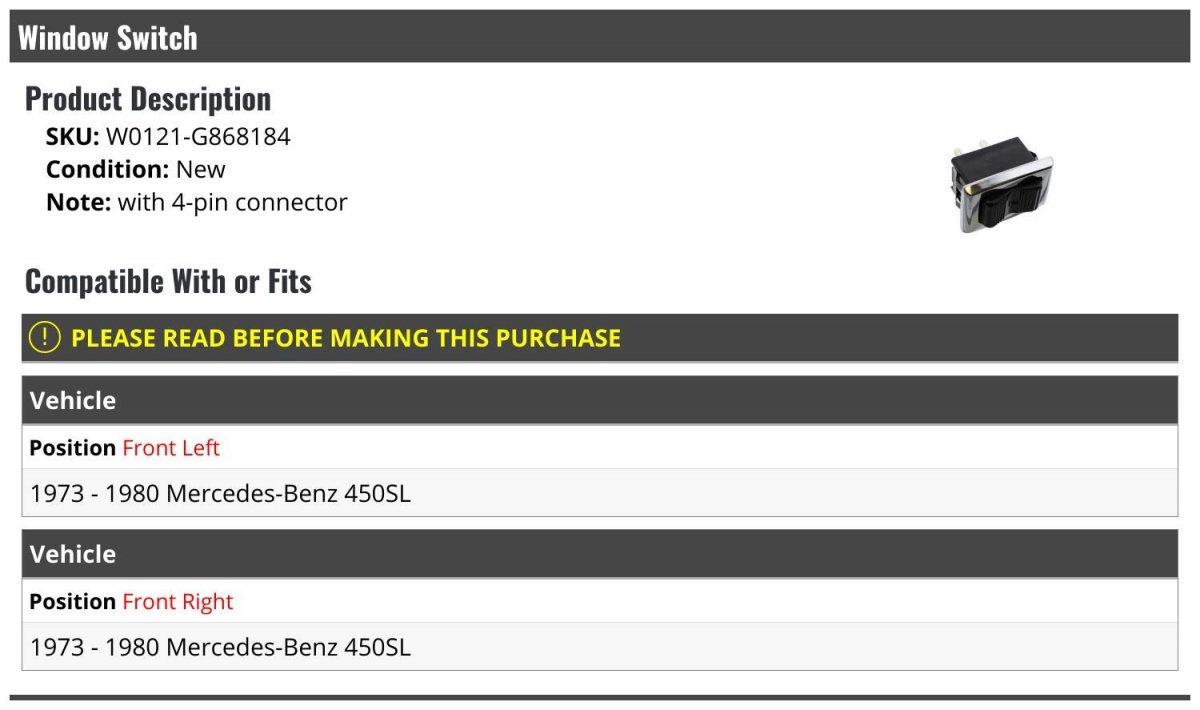Image resolution: width=1200 pixels, height=710 pixels.
Task: Click the SKU label
Action: pyautogui.click(x=73, y=137)
